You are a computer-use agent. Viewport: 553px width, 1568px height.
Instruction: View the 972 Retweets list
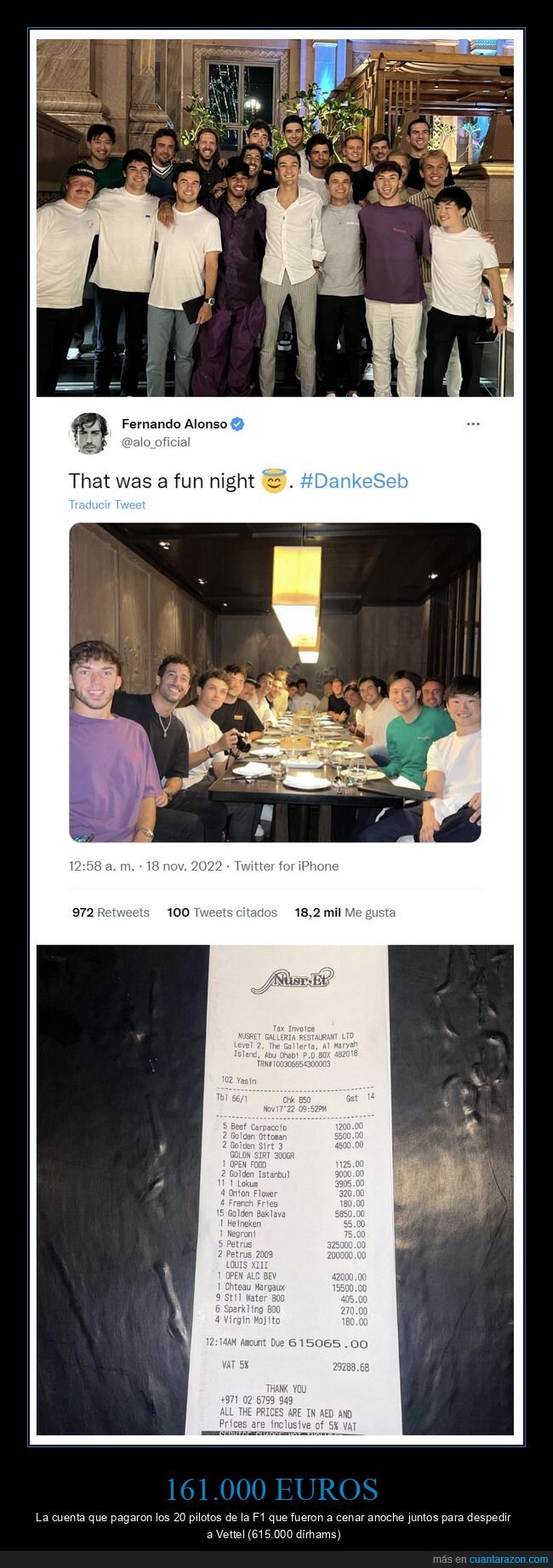pyautogui.click(x=111, y=912)
